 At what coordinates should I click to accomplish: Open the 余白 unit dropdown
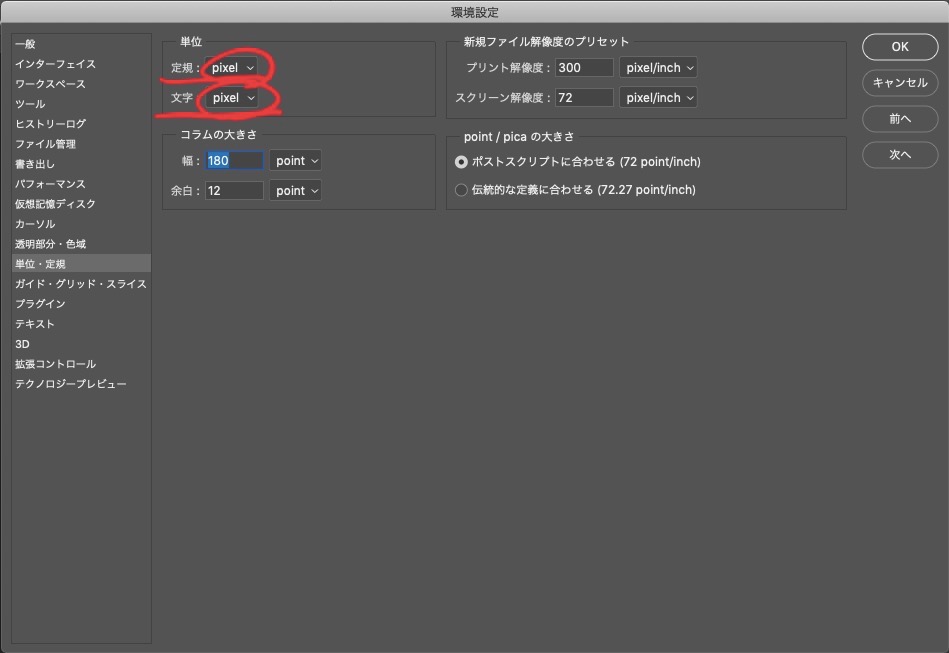(295, 190)
